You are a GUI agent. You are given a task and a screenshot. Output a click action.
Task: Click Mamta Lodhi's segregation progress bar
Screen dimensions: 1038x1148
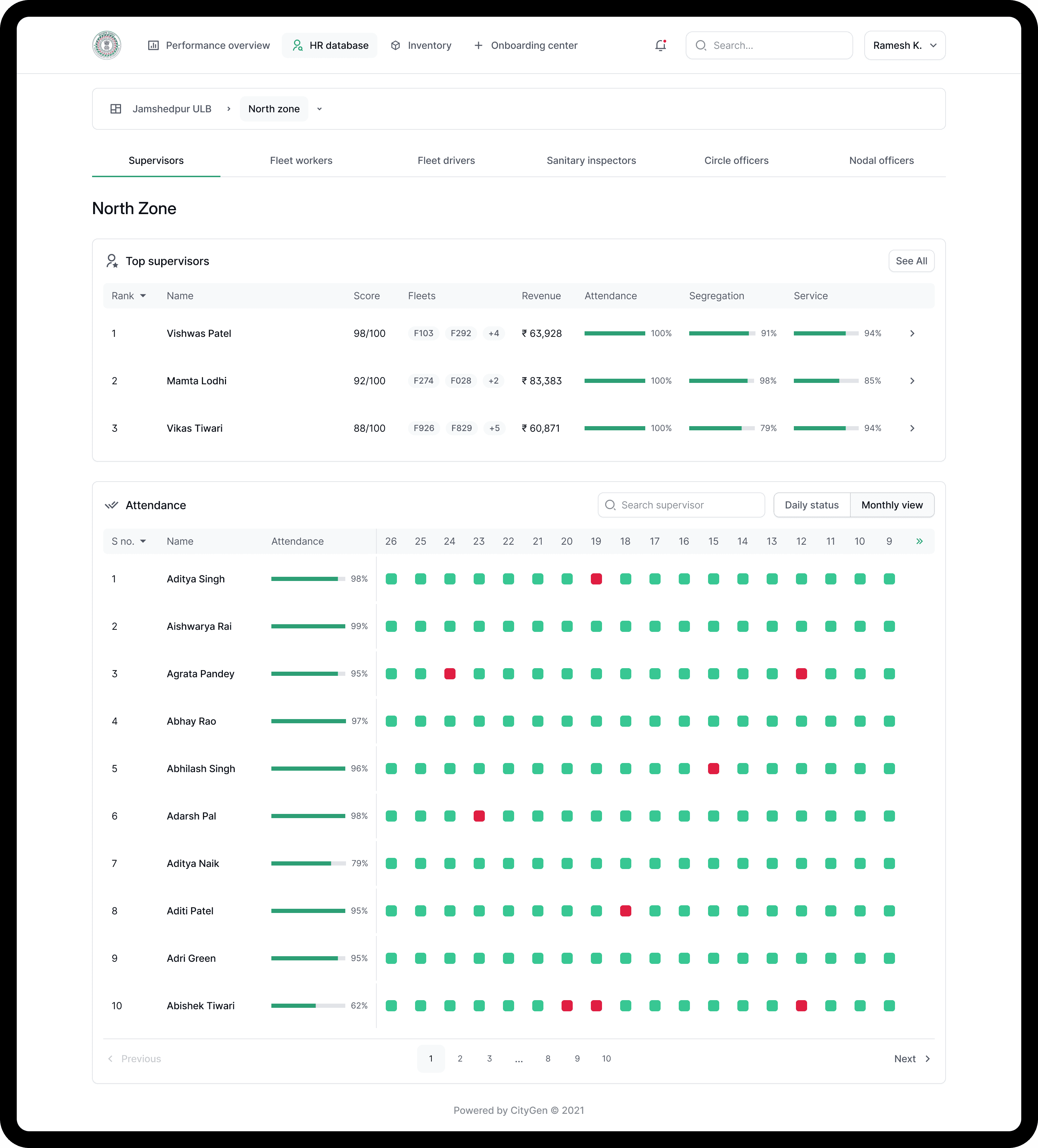(x=721, y=381)
